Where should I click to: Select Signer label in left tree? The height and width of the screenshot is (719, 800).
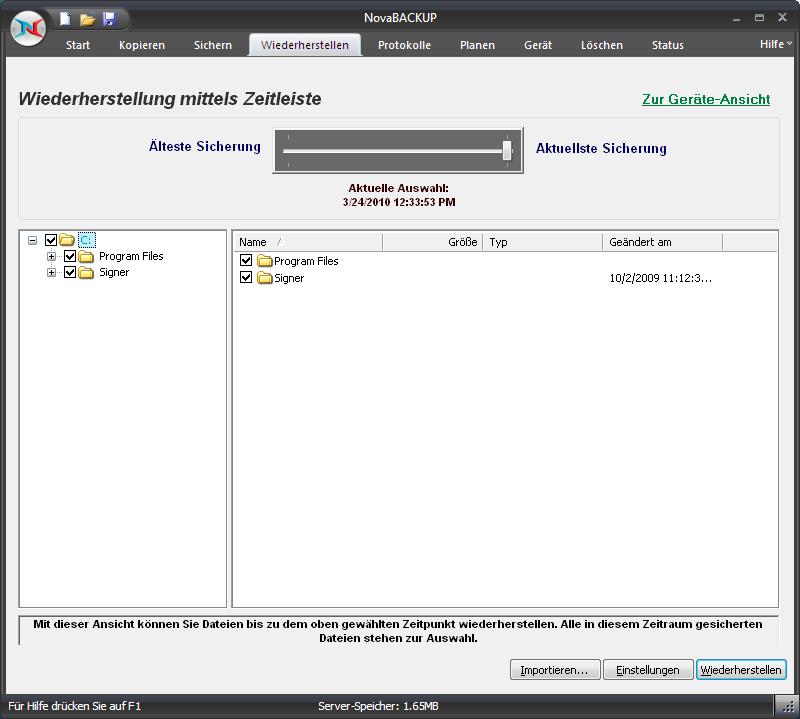pyautogui.click(x=114, y=272)
